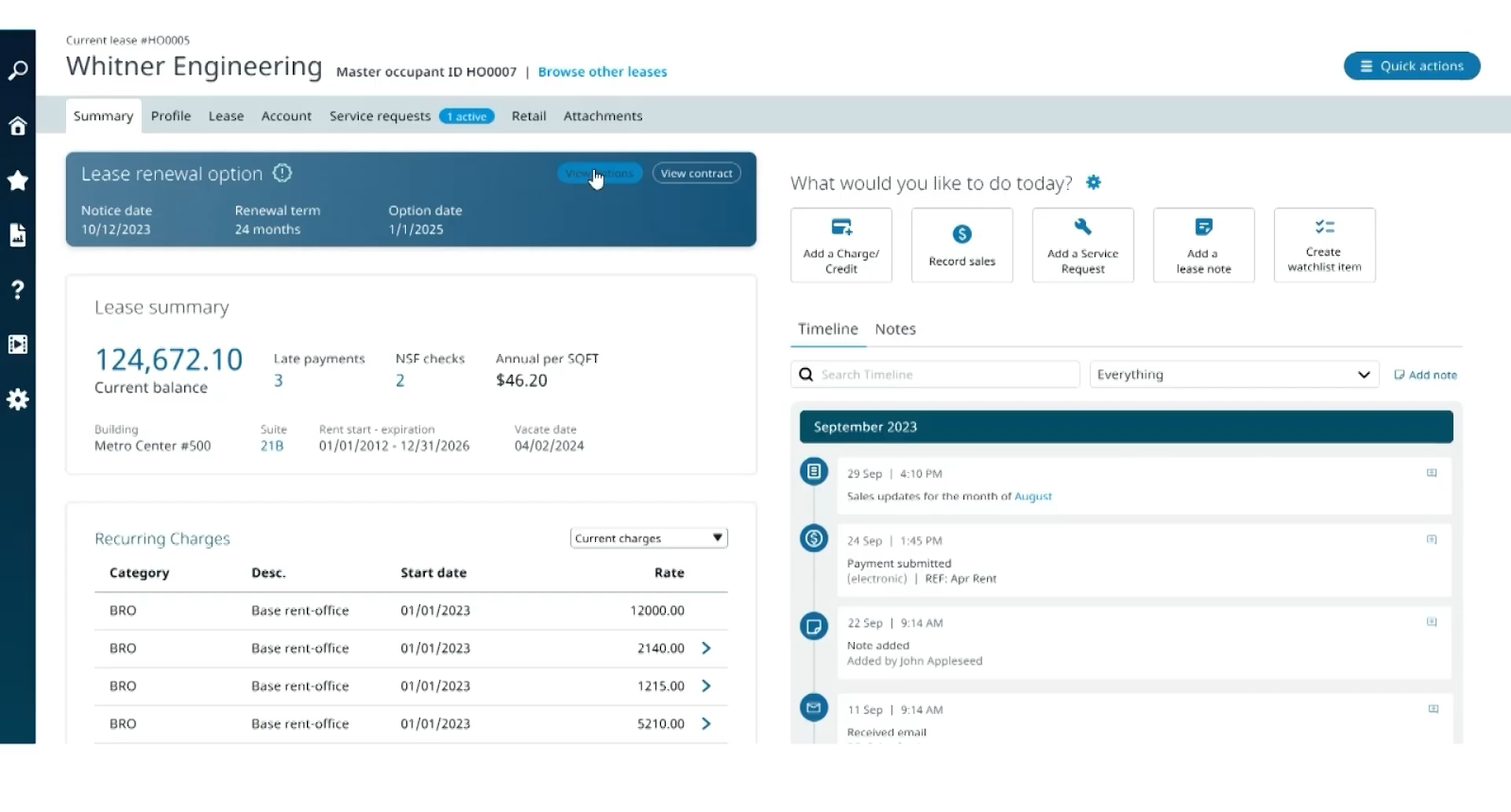Open the Service requests tab
Viewport: 1511px width, 812px height.
(x=380, y=116)
